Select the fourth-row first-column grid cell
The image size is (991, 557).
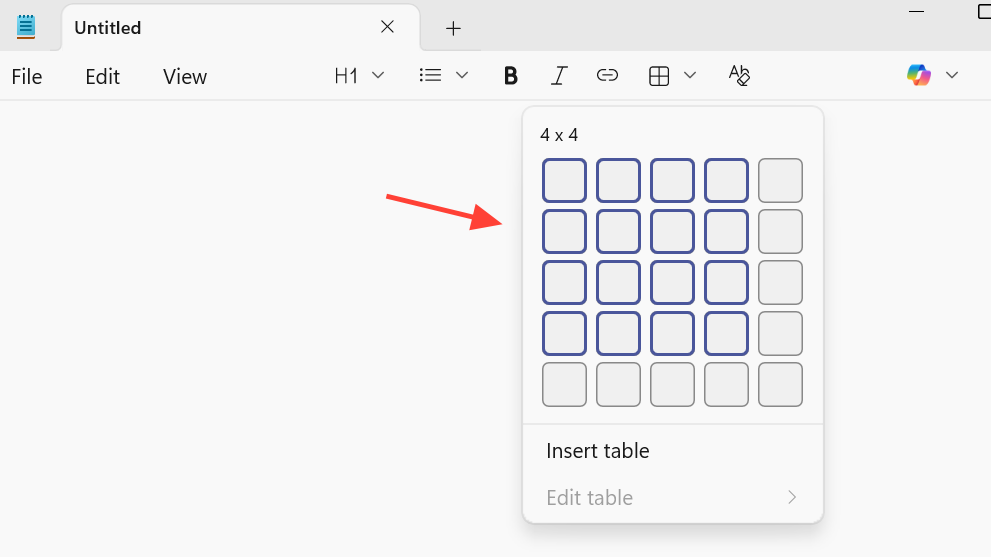pyautogui.click(x=564, y=333)
